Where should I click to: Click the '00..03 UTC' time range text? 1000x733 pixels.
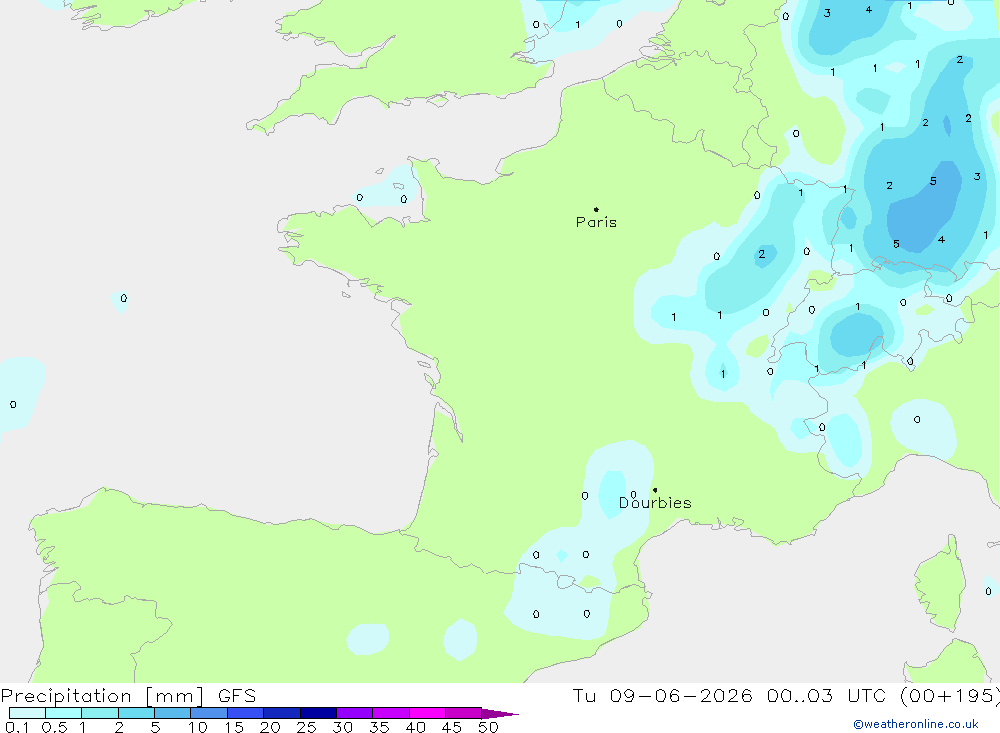tap(826, 695)
